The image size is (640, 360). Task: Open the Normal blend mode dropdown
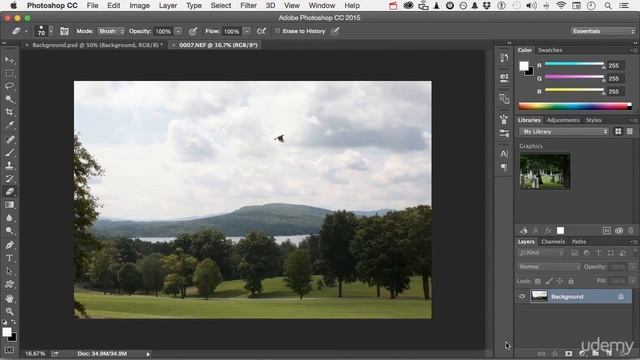click(x=549, y=267)
